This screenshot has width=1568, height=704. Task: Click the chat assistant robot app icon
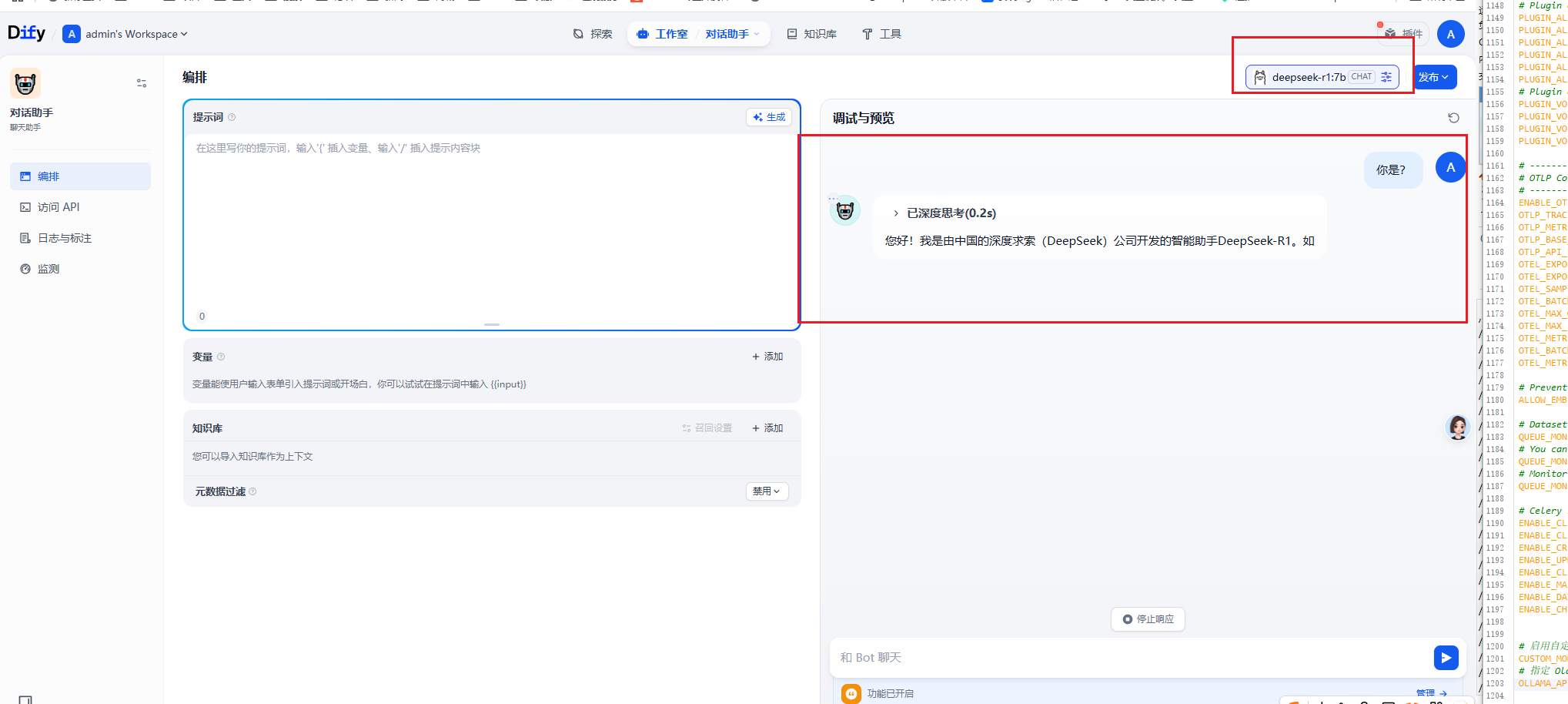pyautogui.click(x=24, y=83)
